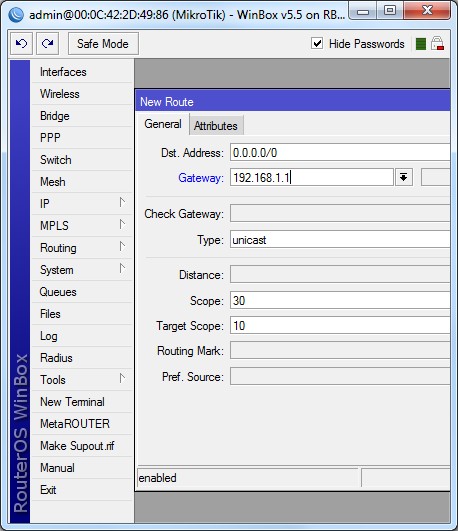The width and height of the screenshot is (458, 531).
Task: Open the Mesh menu item
Action: coord(82,182)
